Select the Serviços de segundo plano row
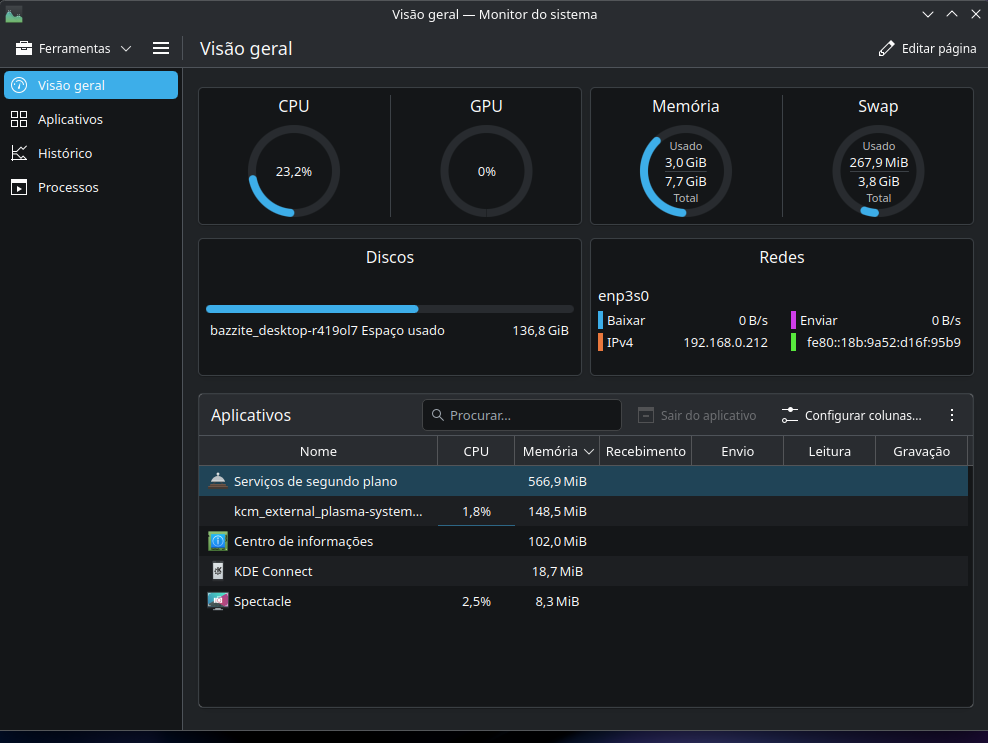 (x=583, y=481)
